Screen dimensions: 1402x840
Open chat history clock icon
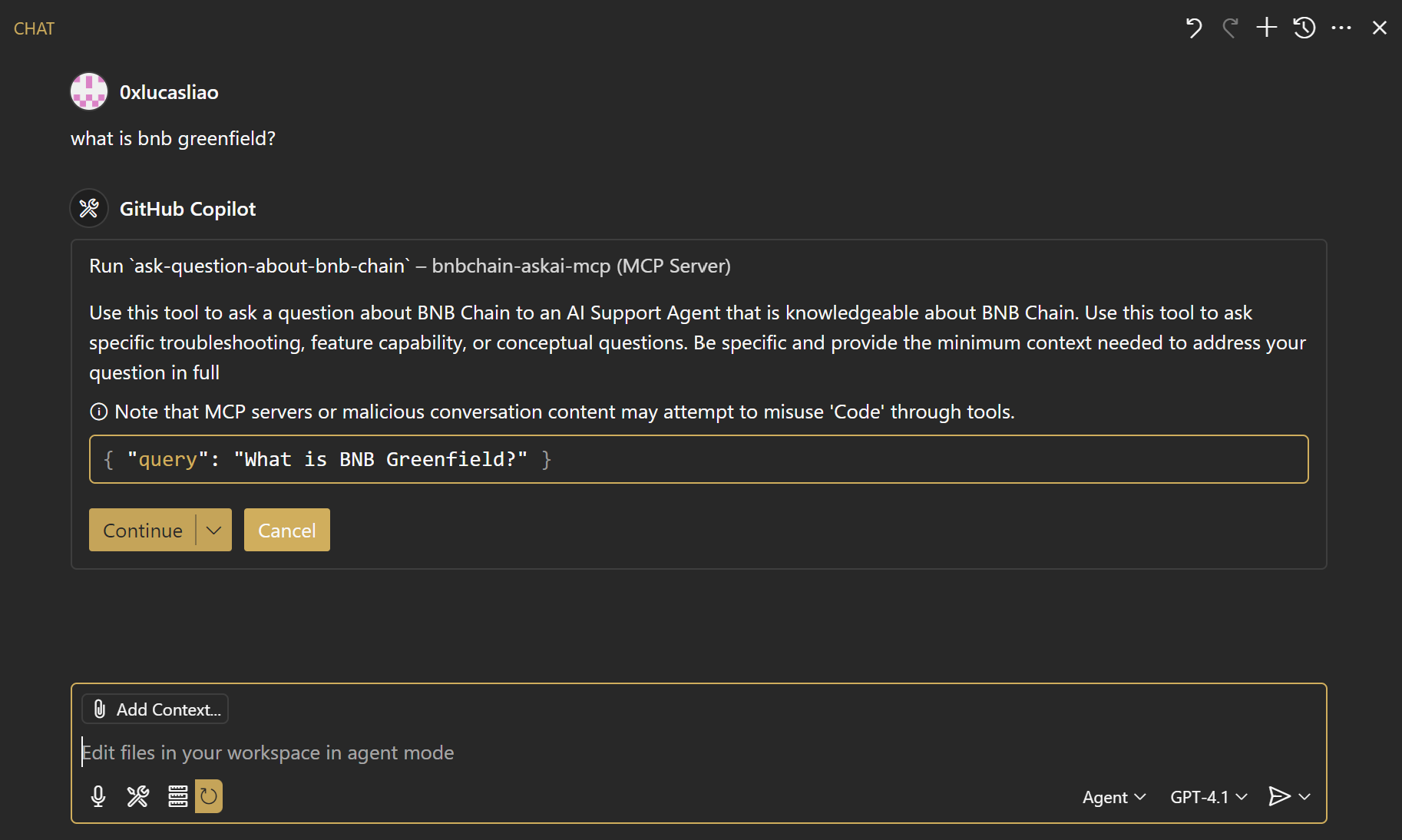pyautogui.click(x=1304, y=28)
